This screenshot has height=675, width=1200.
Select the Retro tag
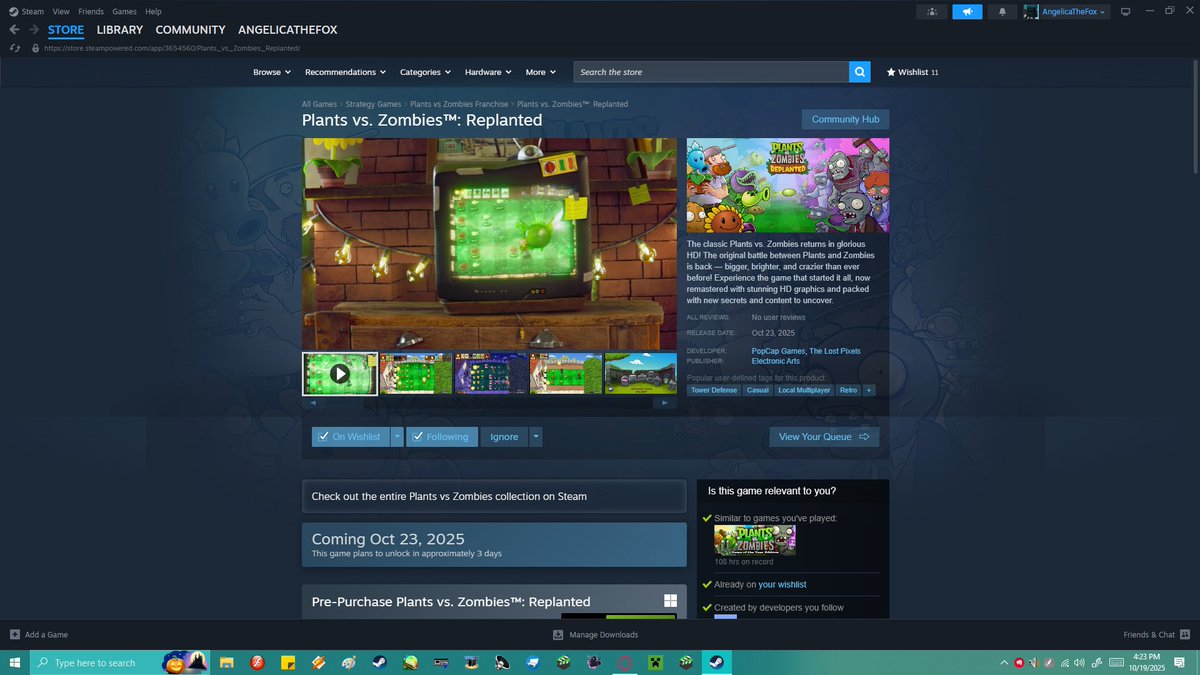(848, 390)
